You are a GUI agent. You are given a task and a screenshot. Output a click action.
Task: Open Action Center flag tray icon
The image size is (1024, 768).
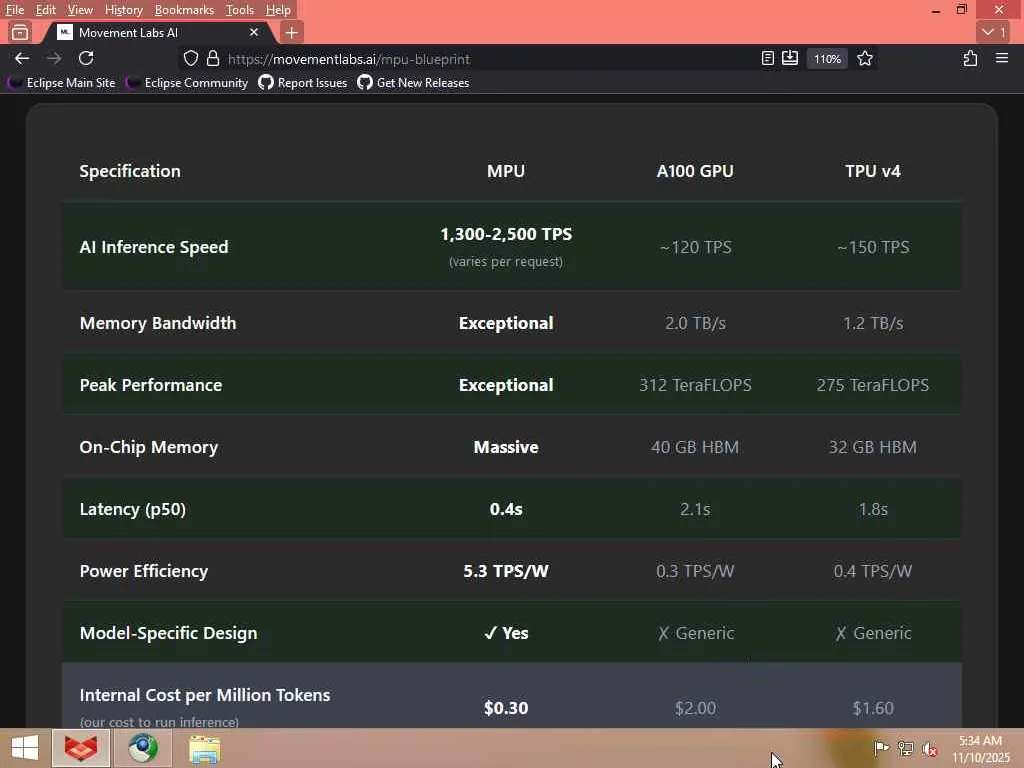pyautogui.click(x=881, y=748)
